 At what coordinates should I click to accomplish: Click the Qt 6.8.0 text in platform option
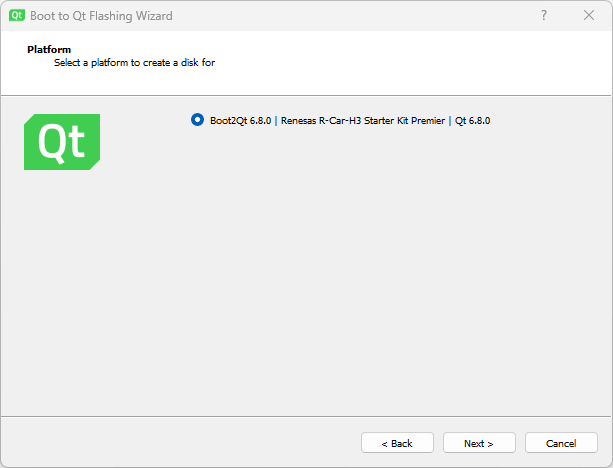point(472,121)
